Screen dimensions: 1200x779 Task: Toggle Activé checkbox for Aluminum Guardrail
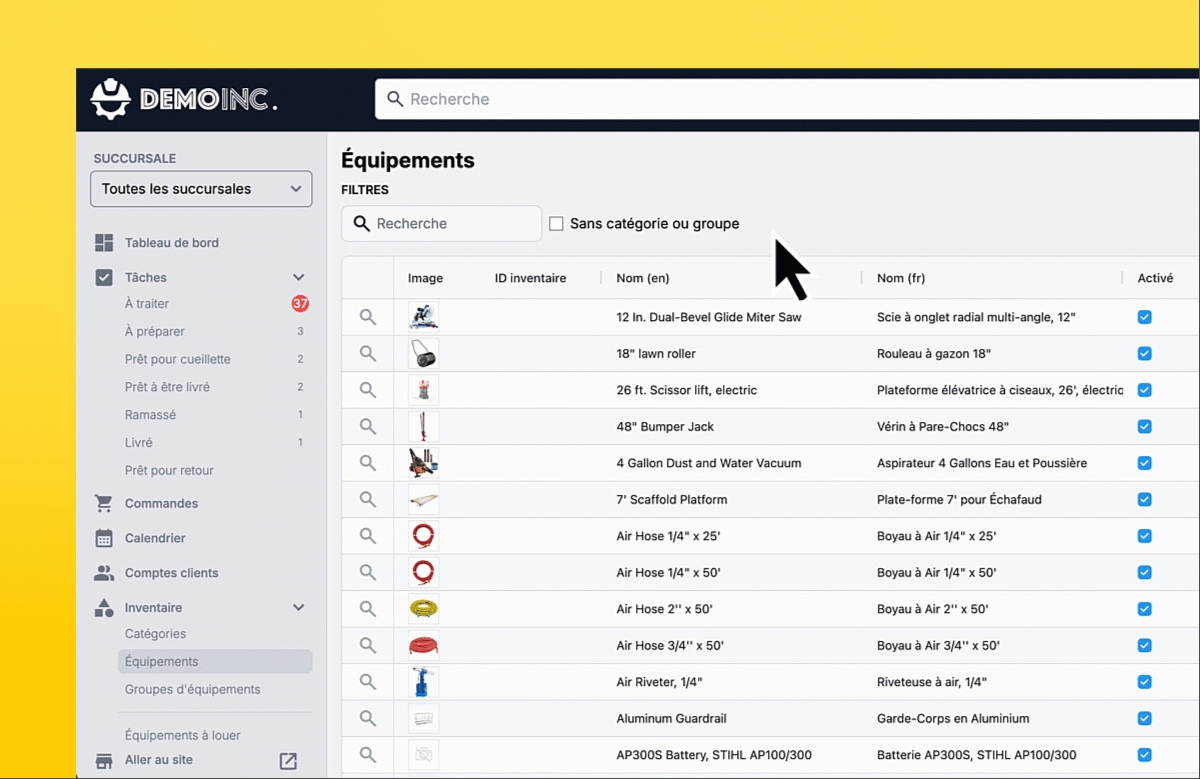click(1145, 718)
